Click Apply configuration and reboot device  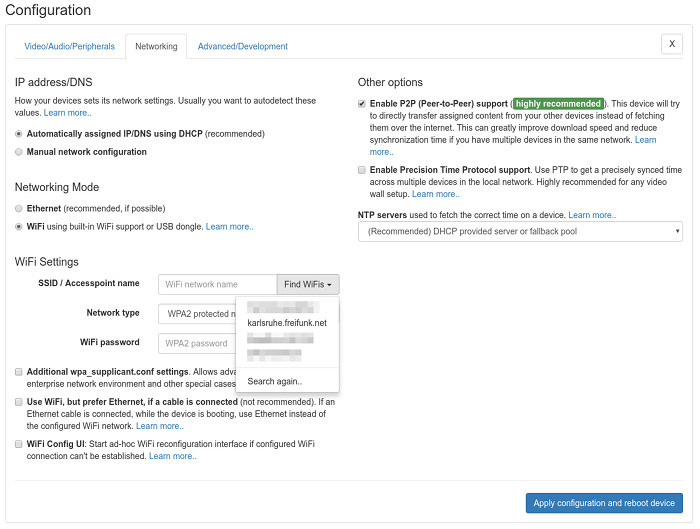[604, 503]
